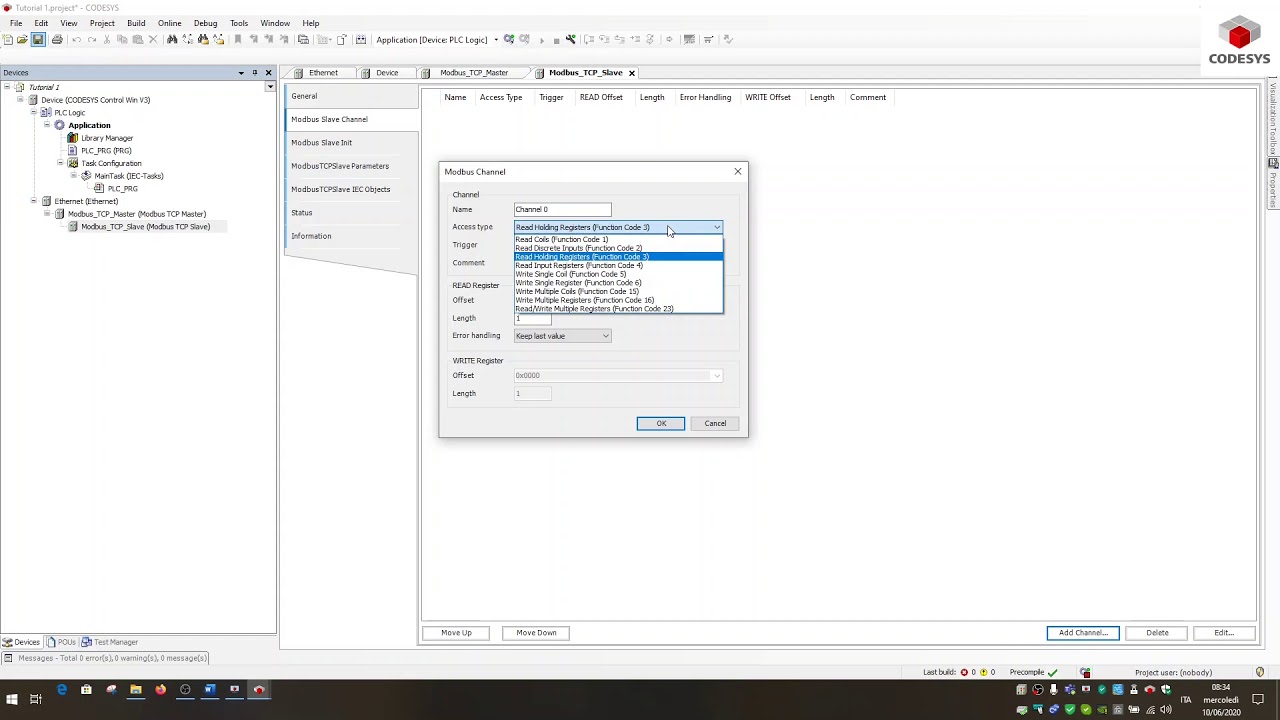
Task: Close the Devices panel with its X
Action: [x=268, y=72]
